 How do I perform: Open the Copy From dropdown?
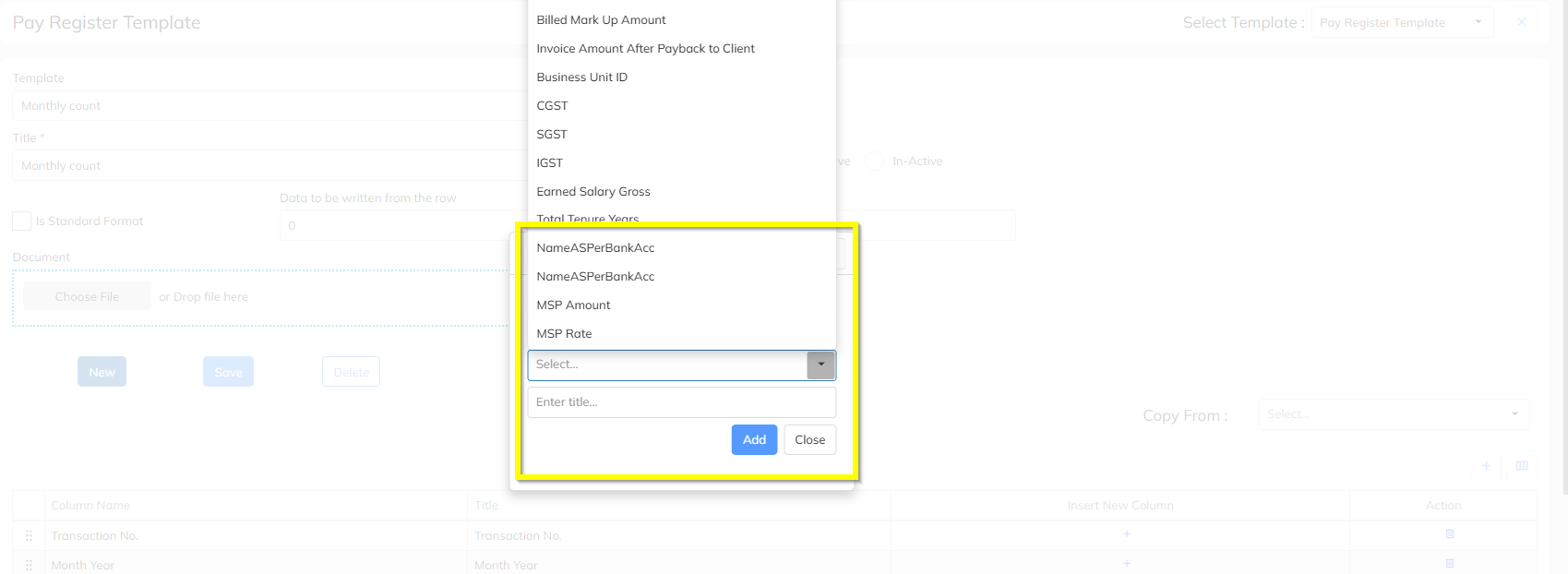point(1393,414)
